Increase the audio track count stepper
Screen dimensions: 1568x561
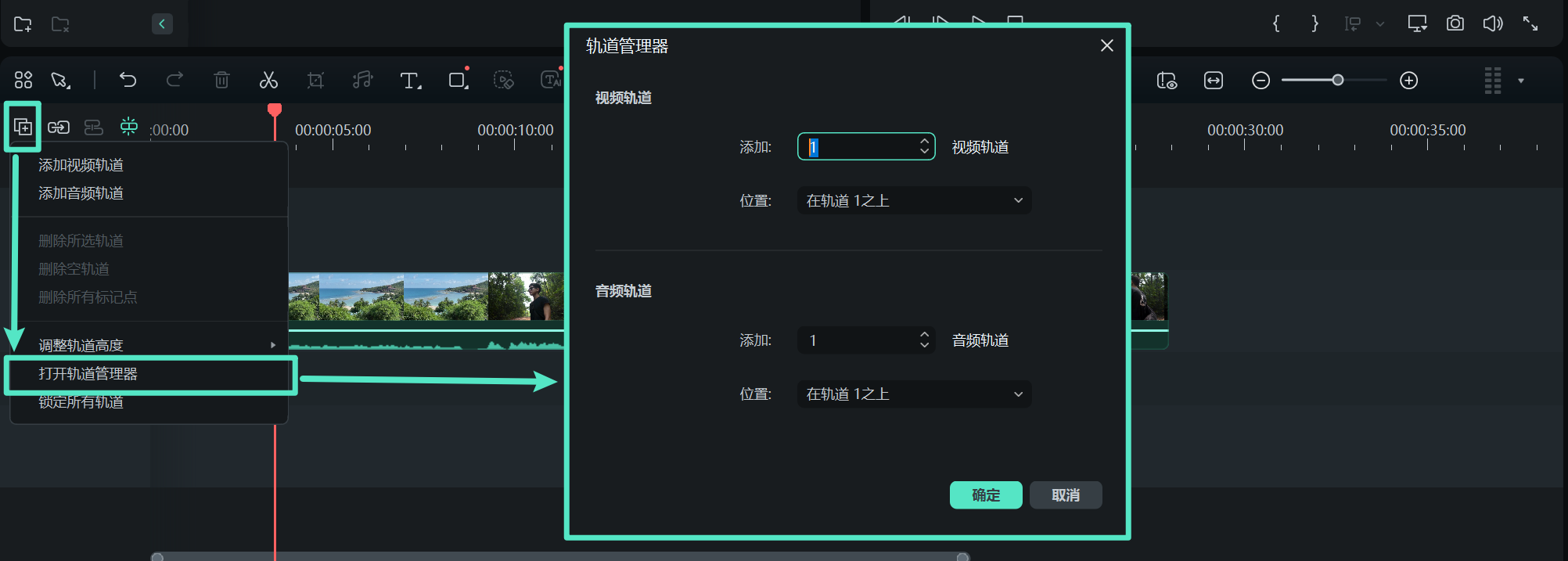[x=925, y=334]
